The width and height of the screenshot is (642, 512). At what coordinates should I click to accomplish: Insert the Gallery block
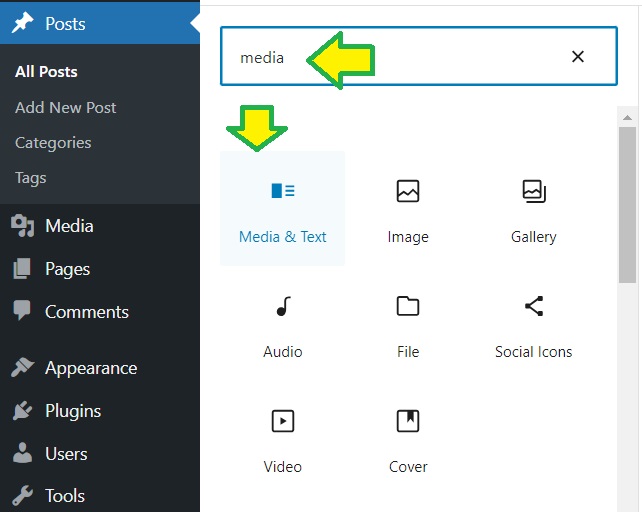pyautogui.click(x=533, y=208)
